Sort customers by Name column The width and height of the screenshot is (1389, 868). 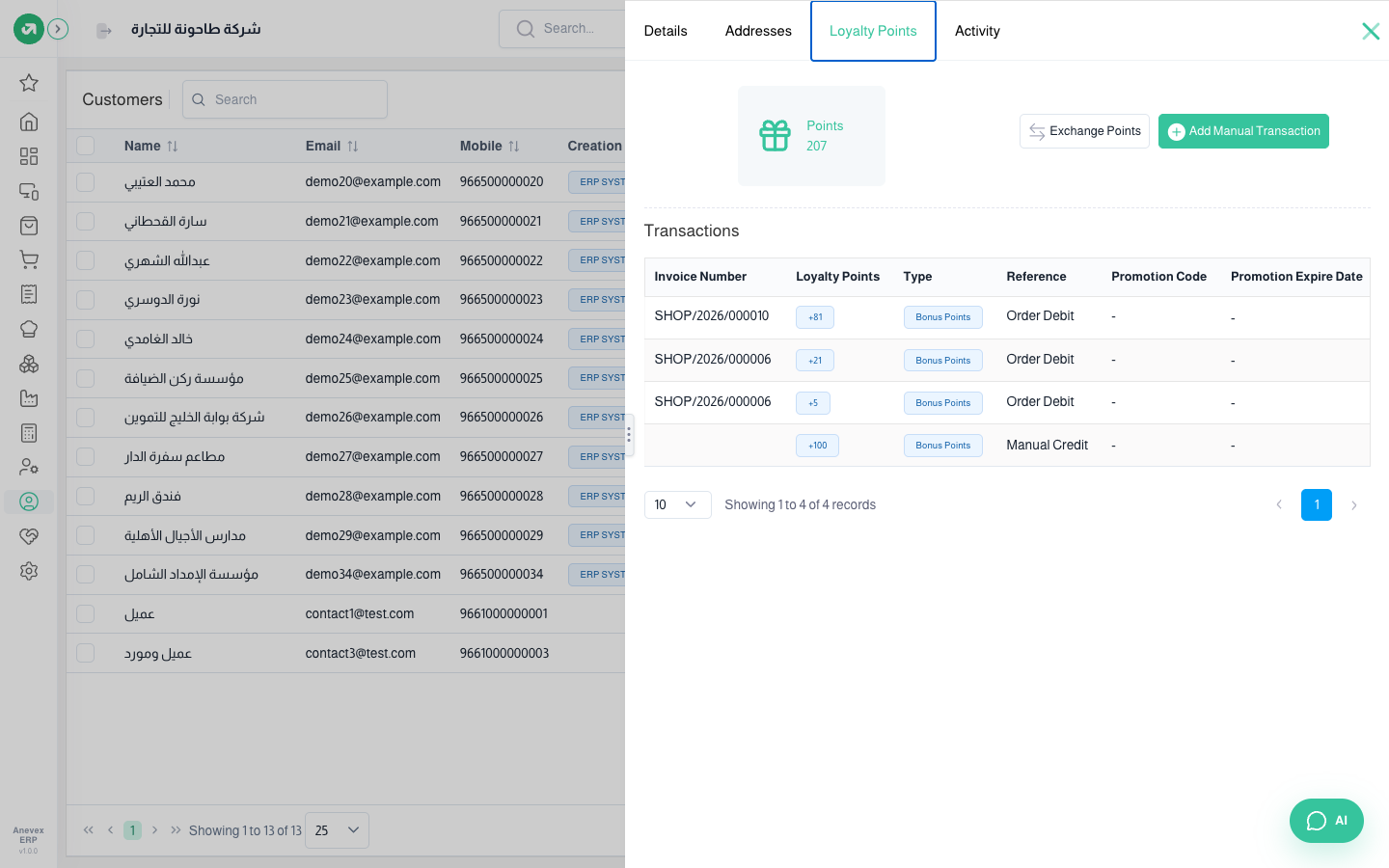click(x=151, y=146)
